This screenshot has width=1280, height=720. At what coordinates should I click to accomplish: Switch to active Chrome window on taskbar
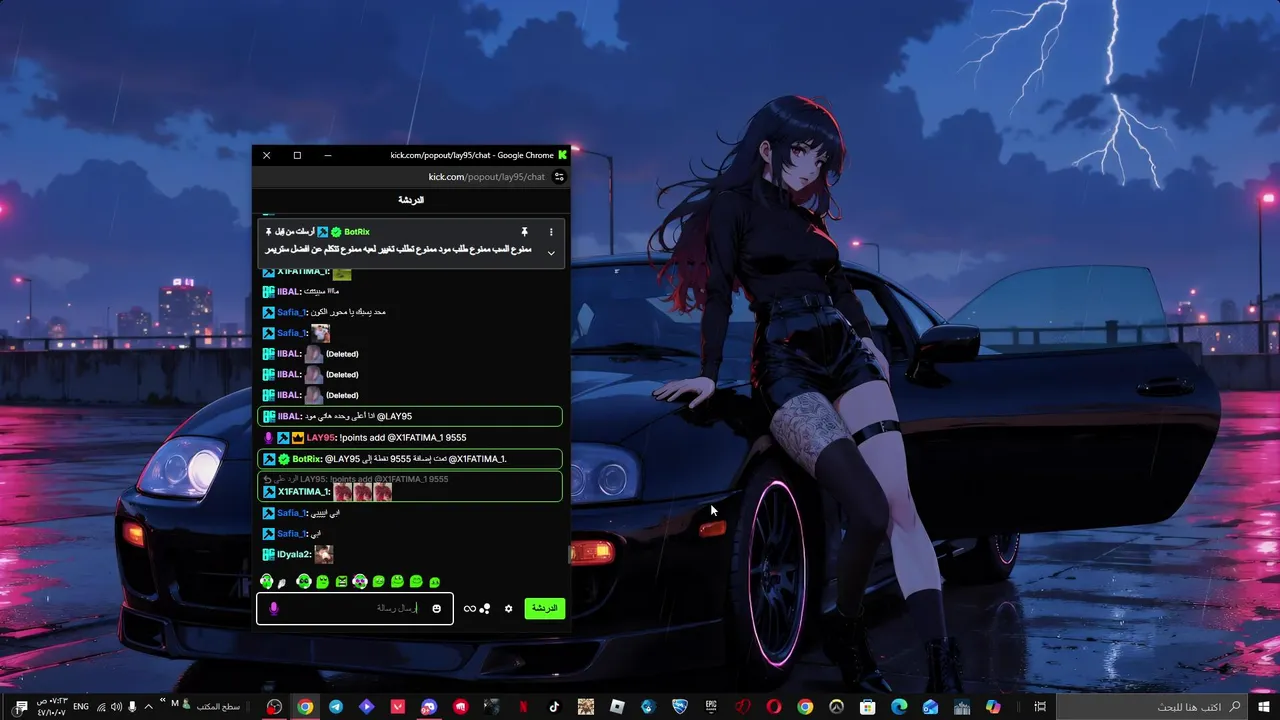coord(305,707)
